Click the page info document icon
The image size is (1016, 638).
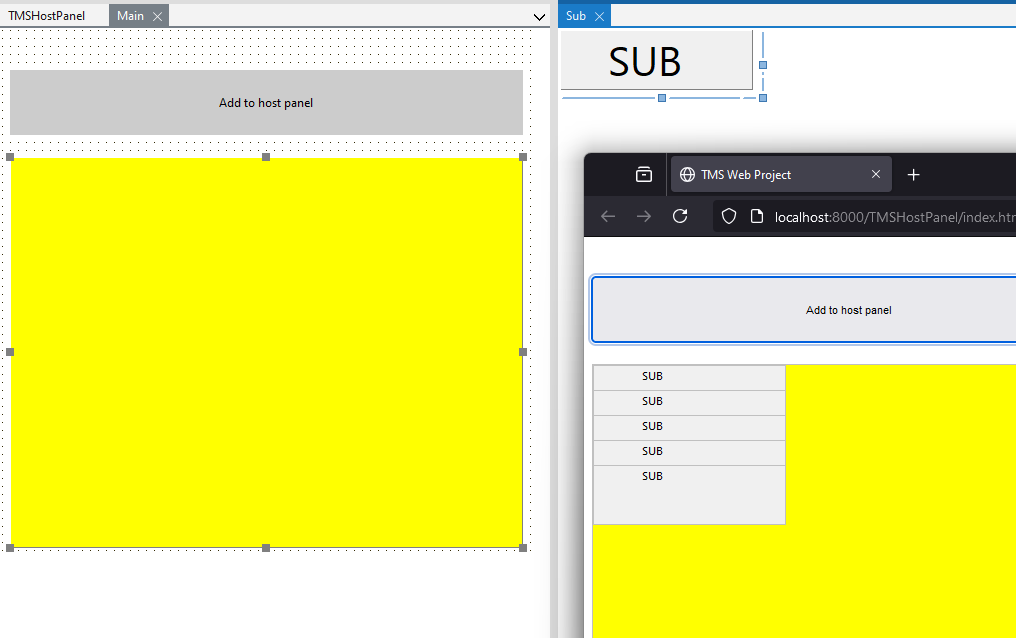757,216
